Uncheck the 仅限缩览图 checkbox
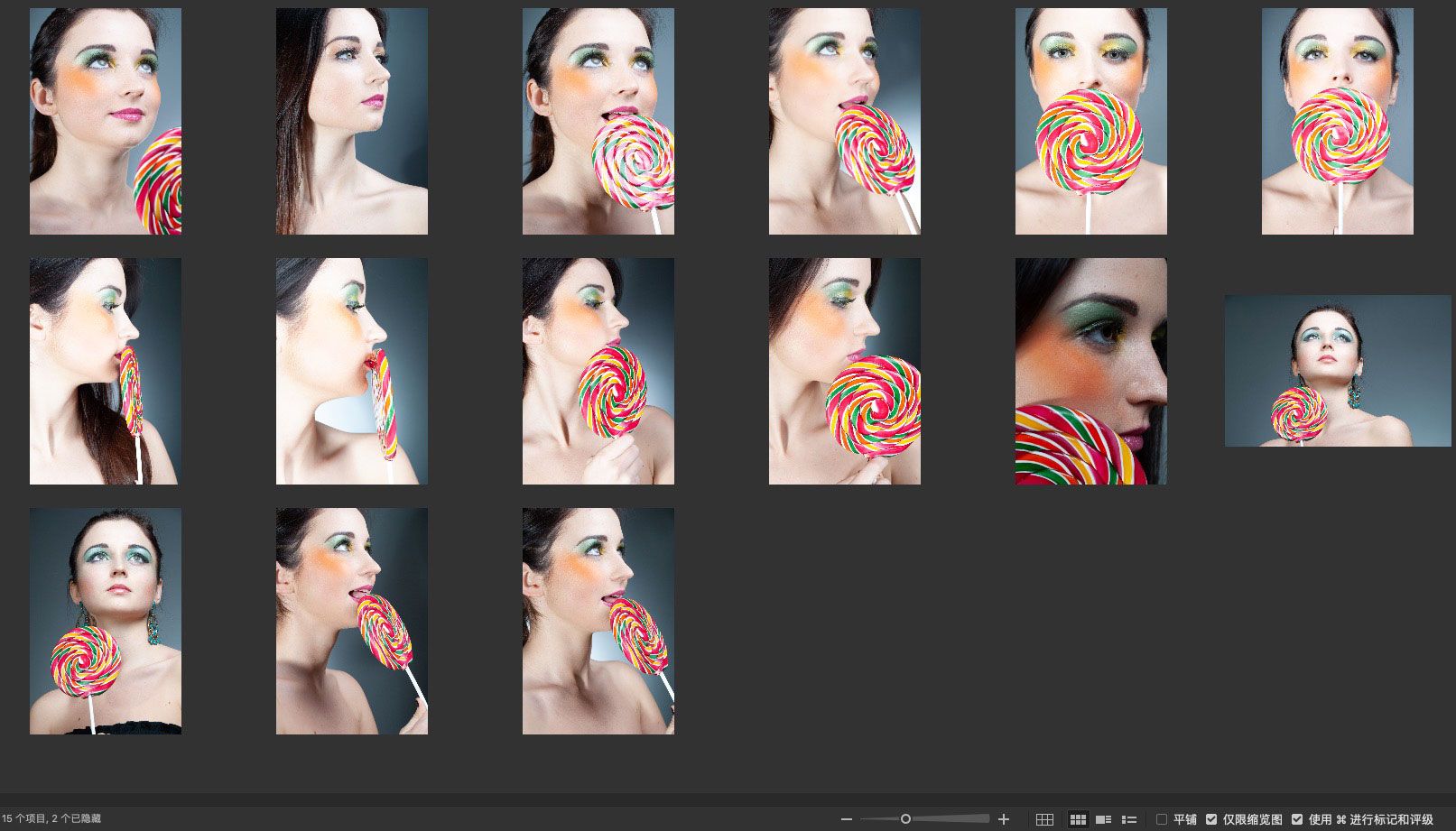1456x831 pixels. click(1211, 819)
